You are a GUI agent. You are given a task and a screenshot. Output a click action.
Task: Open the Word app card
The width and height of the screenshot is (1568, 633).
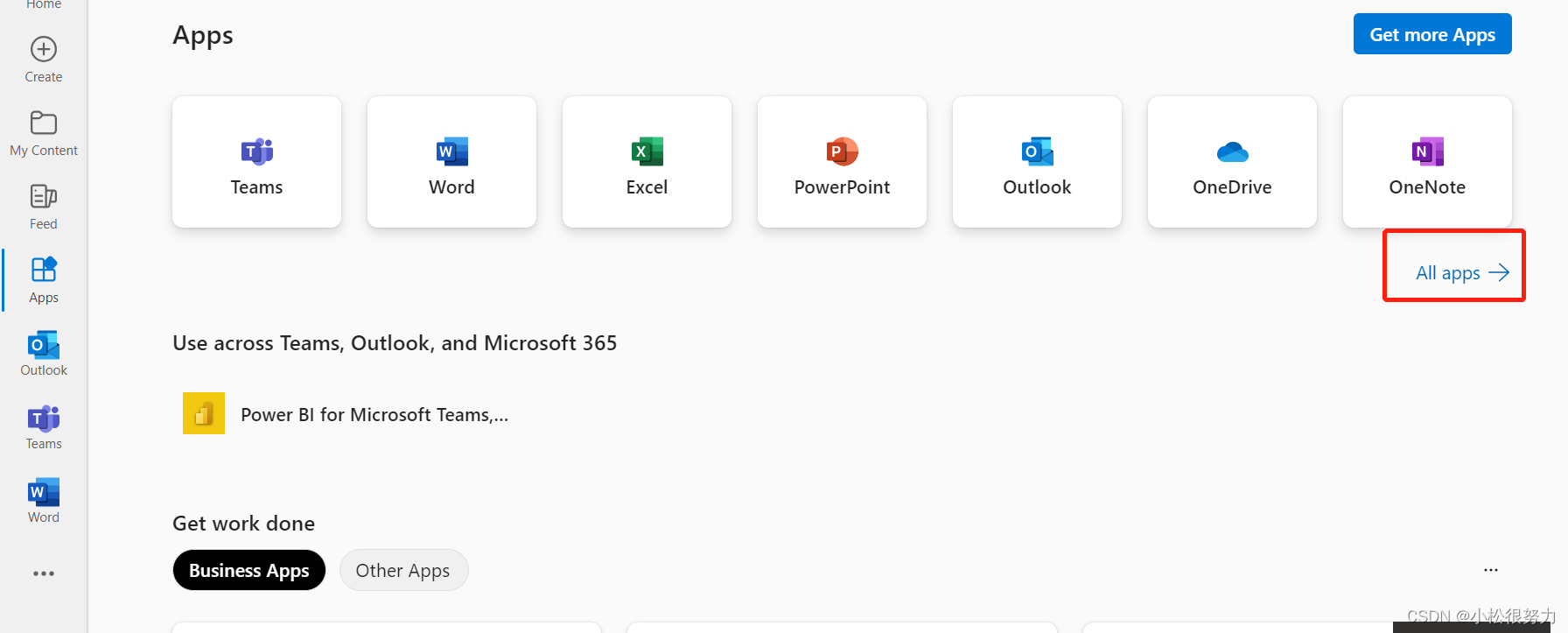(x=451, y=162)
